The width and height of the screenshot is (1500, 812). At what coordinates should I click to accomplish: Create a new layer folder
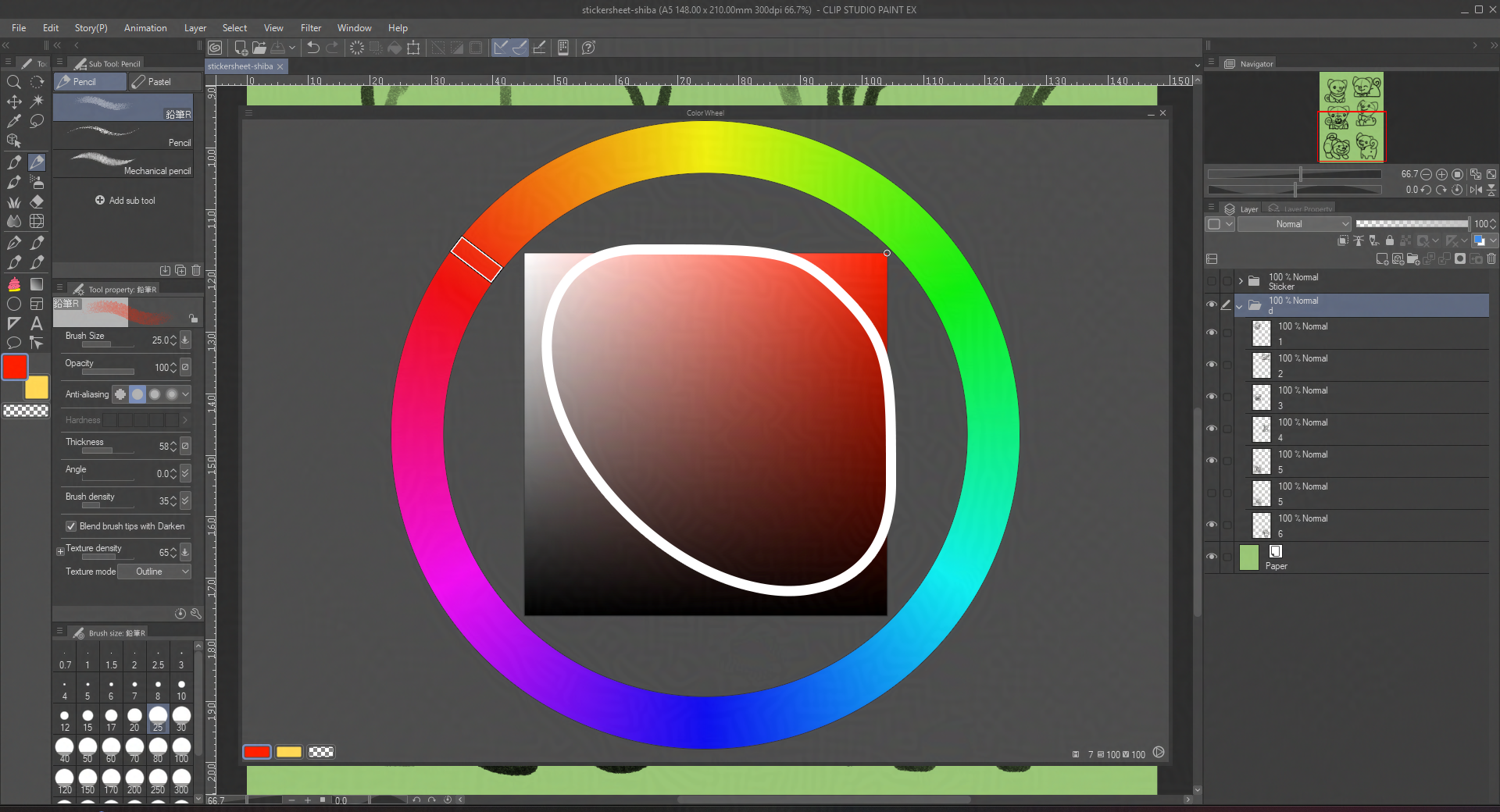(1412, 259)
